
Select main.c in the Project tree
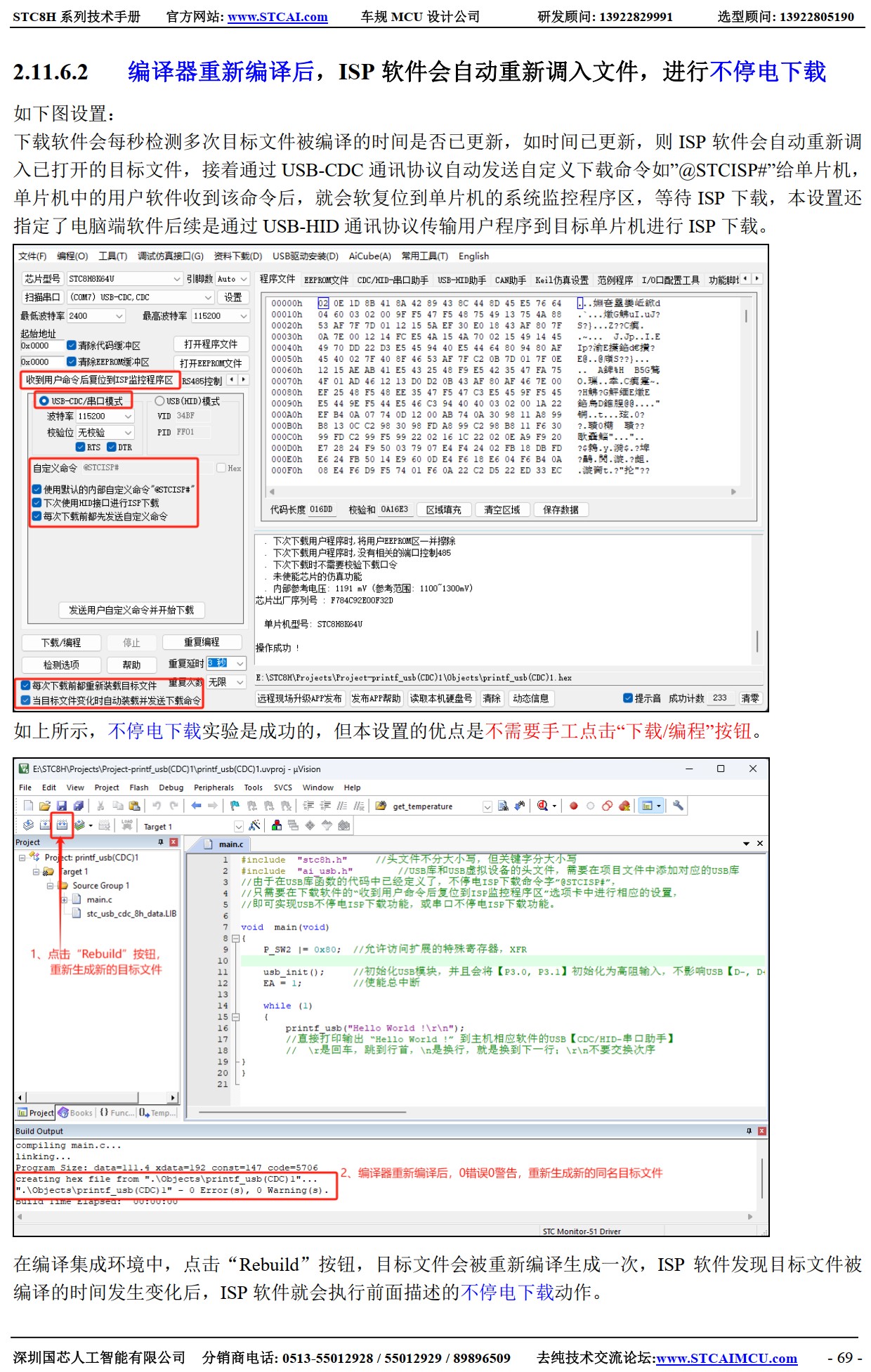coord(99,899)
